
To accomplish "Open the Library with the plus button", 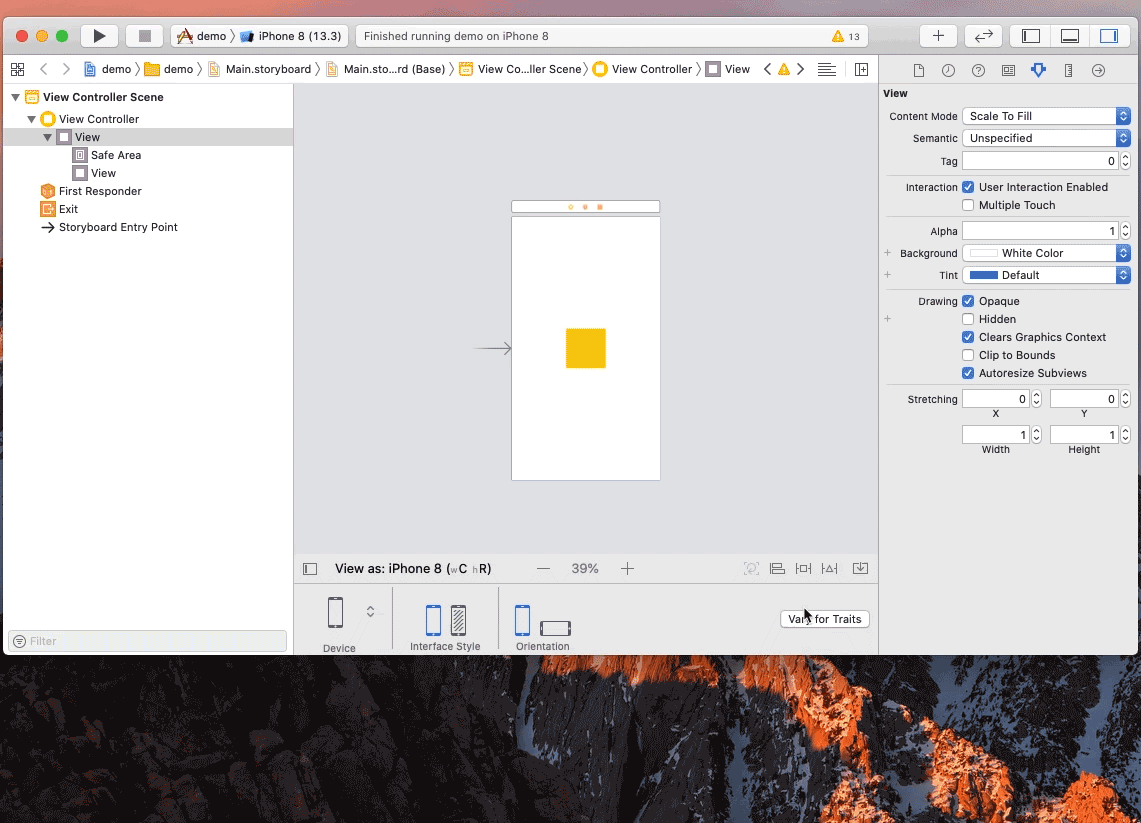I will coord(938,36).
